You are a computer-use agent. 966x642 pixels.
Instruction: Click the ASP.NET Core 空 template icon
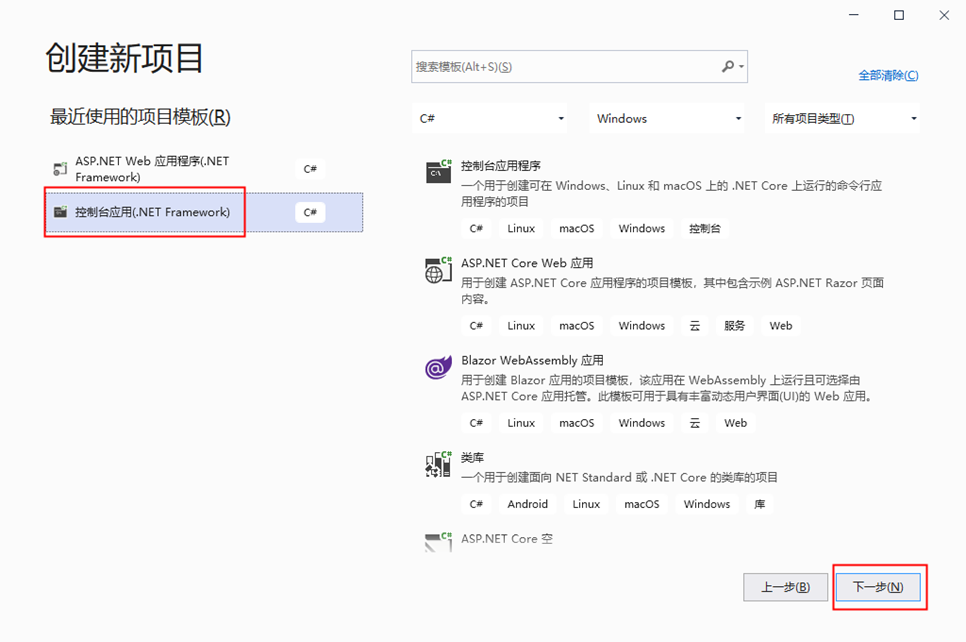pyautogui.click(x=438, y=542)
